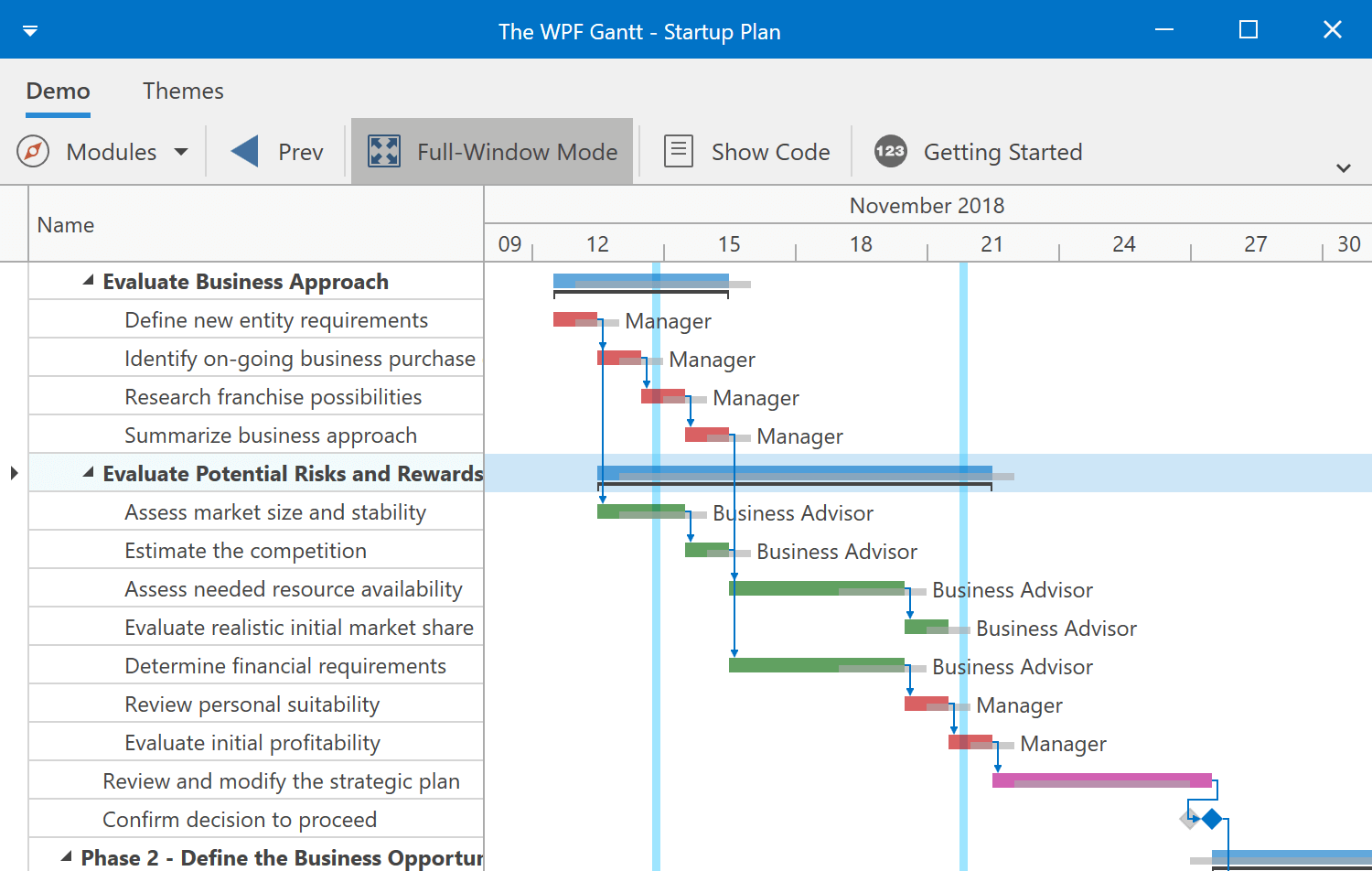Image resolution: width=1372 pixels, height=871 pixels.
Task: Select the Demo tab
Action: point(58,91)
